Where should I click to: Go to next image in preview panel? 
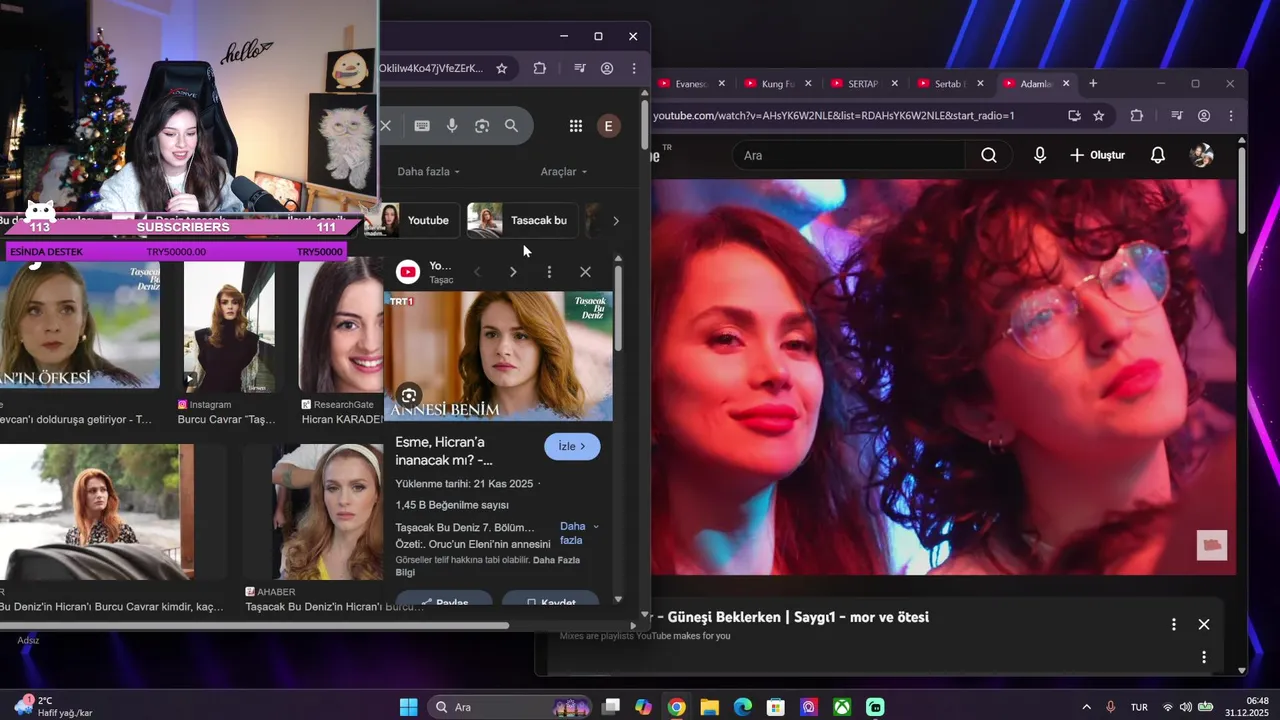(x=513, y=272)
